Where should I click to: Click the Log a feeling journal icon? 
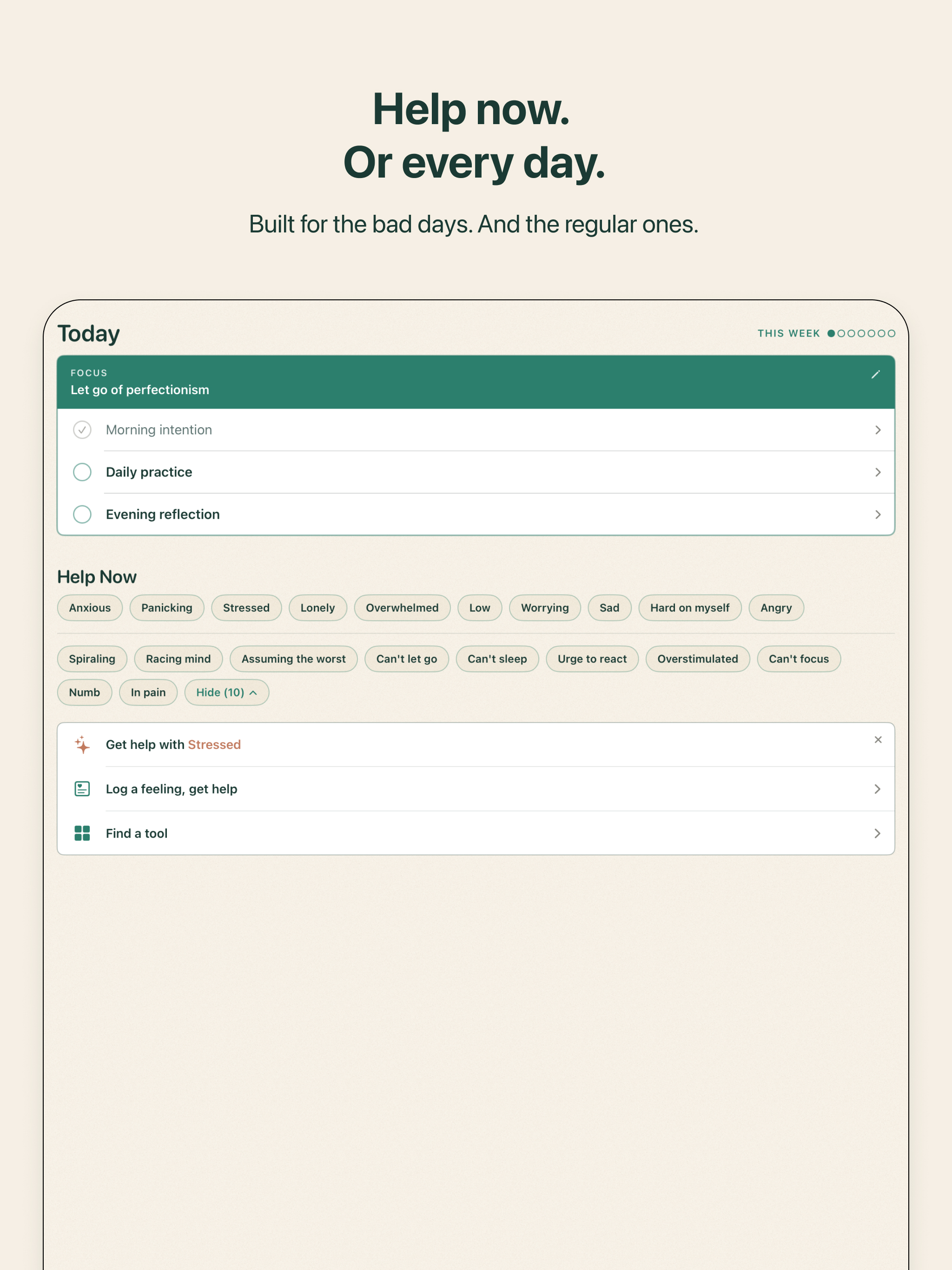[x=82, y=789]
